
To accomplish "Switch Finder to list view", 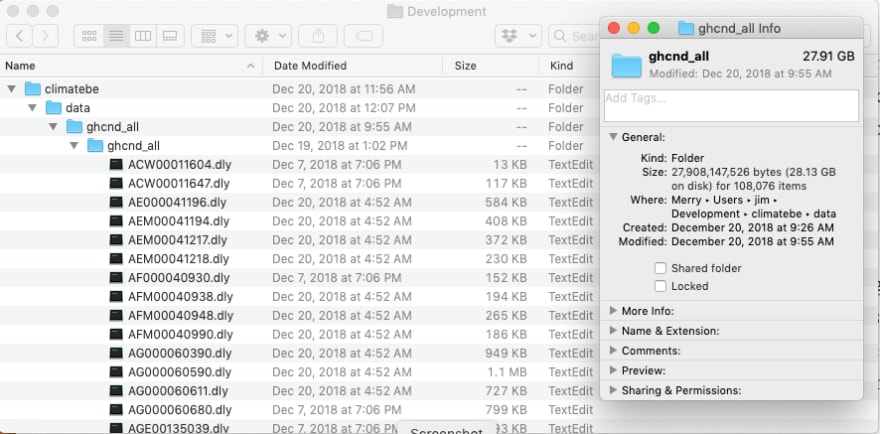I will [116, 36].
